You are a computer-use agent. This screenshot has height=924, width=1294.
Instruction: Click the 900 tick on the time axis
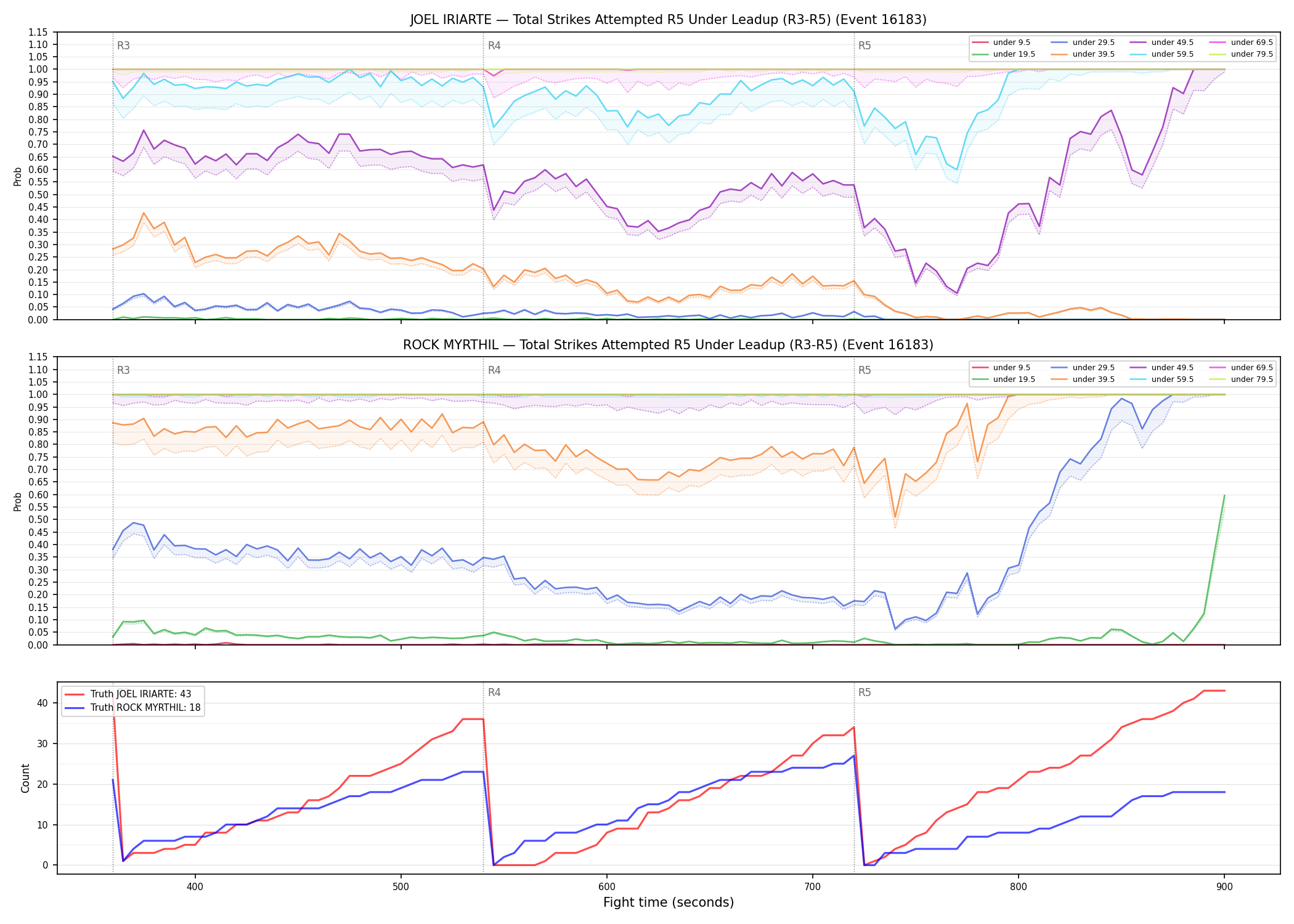pos(1224,887)
